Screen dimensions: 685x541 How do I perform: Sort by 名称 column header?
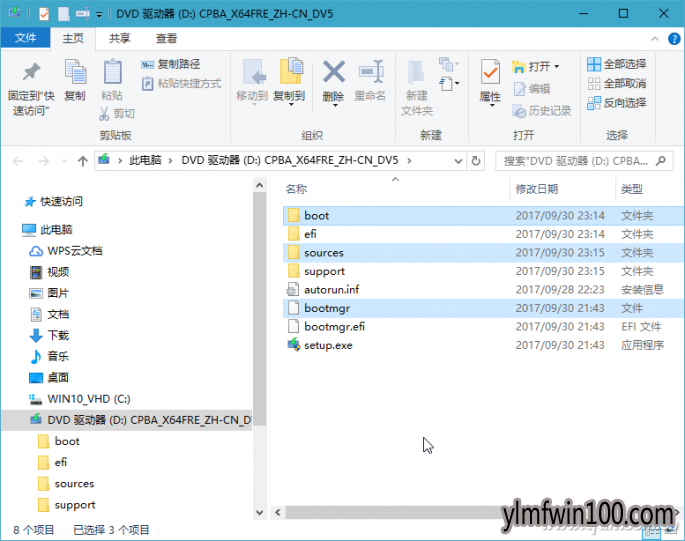pos(296,189)
